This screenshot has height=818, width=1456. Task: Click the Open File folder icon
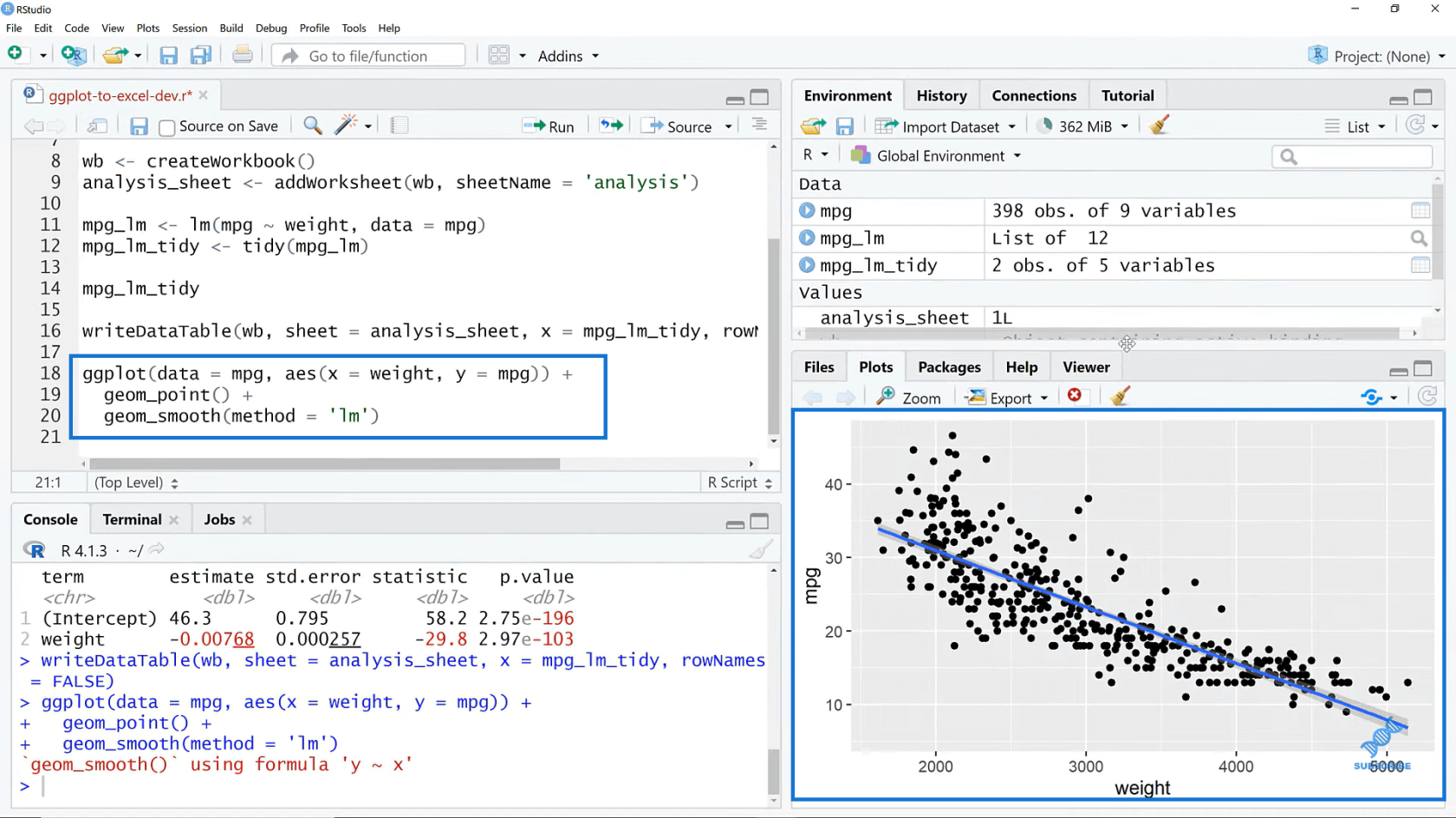114,55
